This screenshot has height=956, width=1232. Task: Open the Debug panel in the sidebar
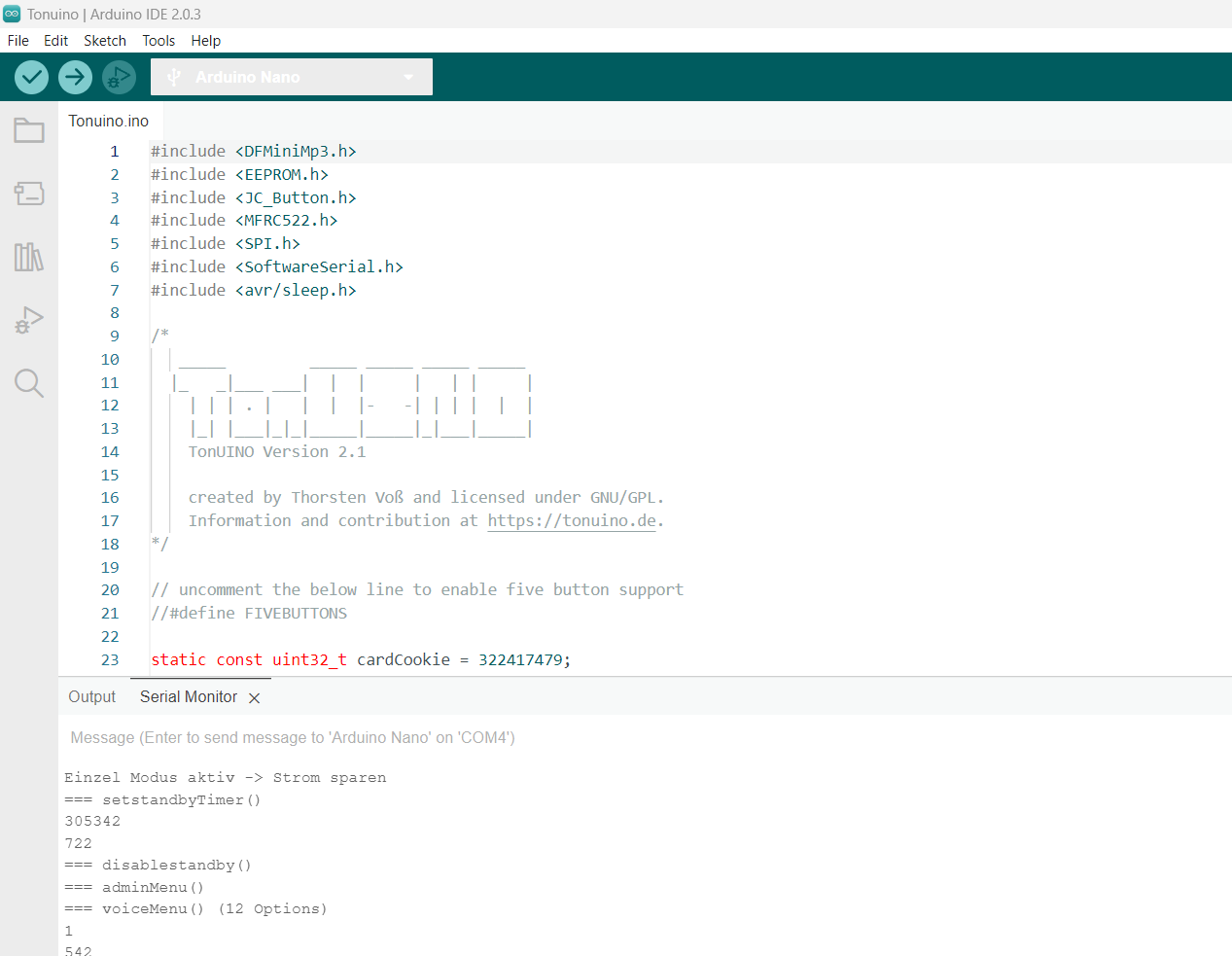29,320
